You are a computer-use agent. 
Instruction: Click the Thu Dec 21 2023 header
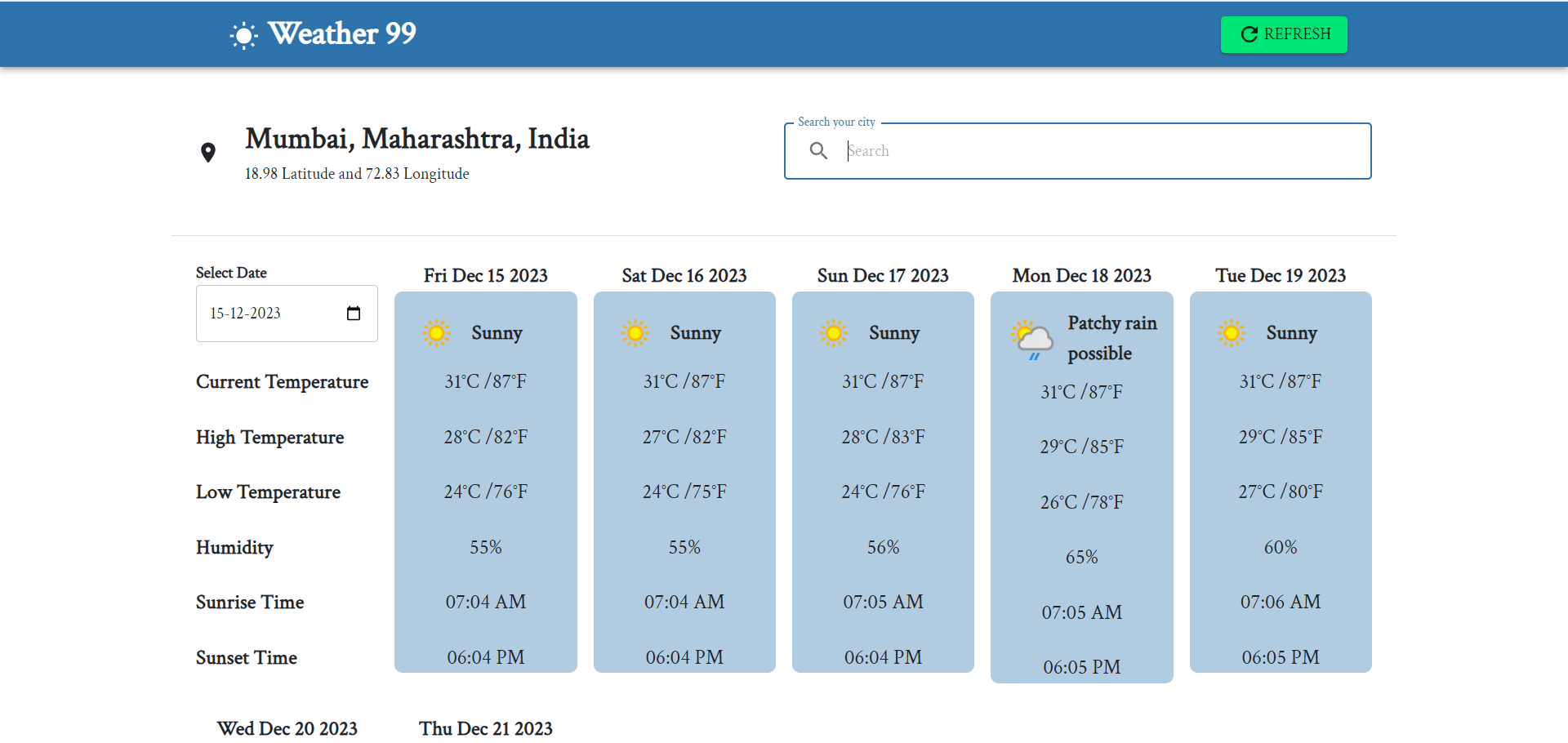[x=485, y=728]
